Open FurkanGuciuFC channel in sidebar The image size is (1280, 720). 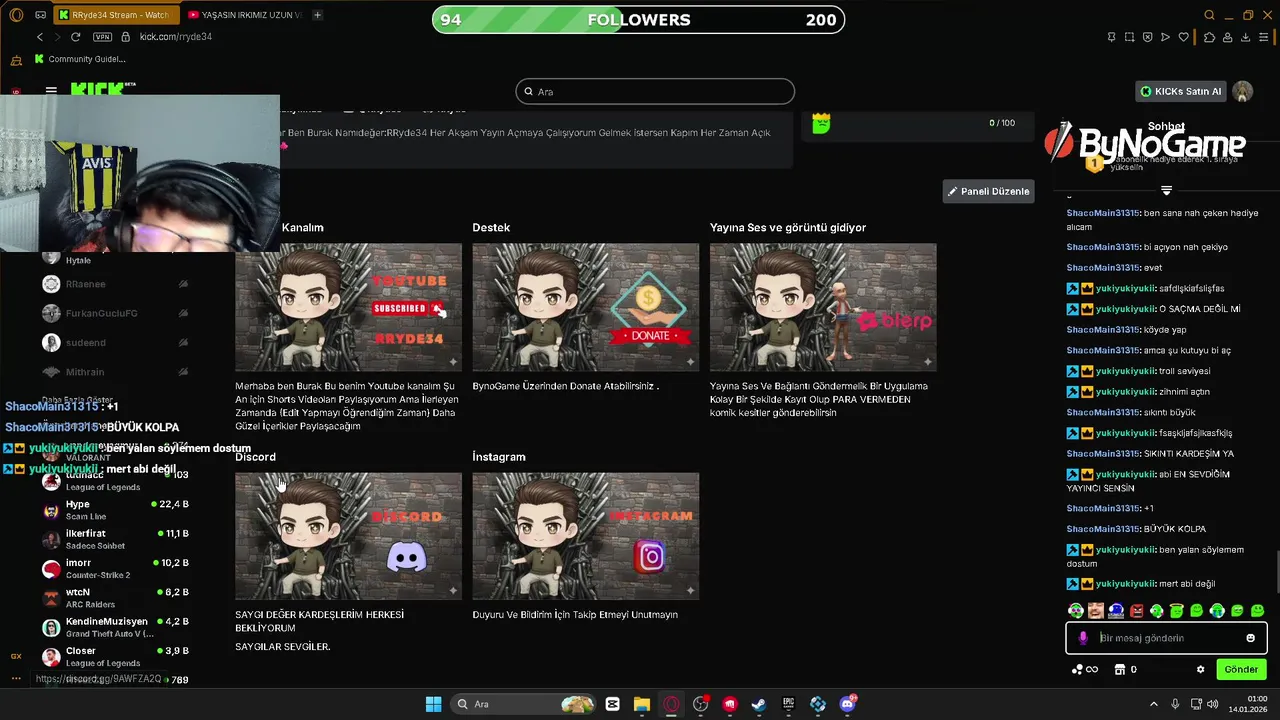115,313
